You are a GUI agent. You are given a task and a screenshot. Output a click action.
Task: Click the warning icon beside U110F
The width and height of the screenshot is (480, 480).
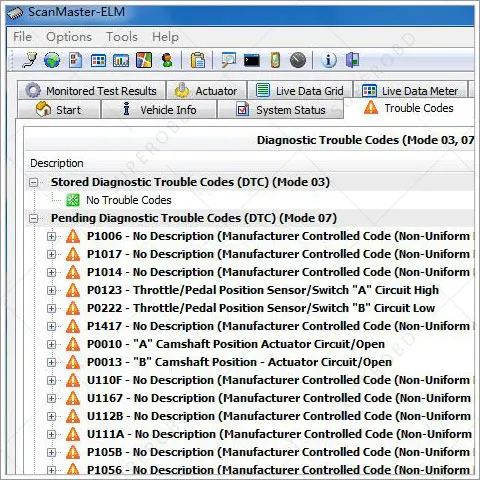73,380
